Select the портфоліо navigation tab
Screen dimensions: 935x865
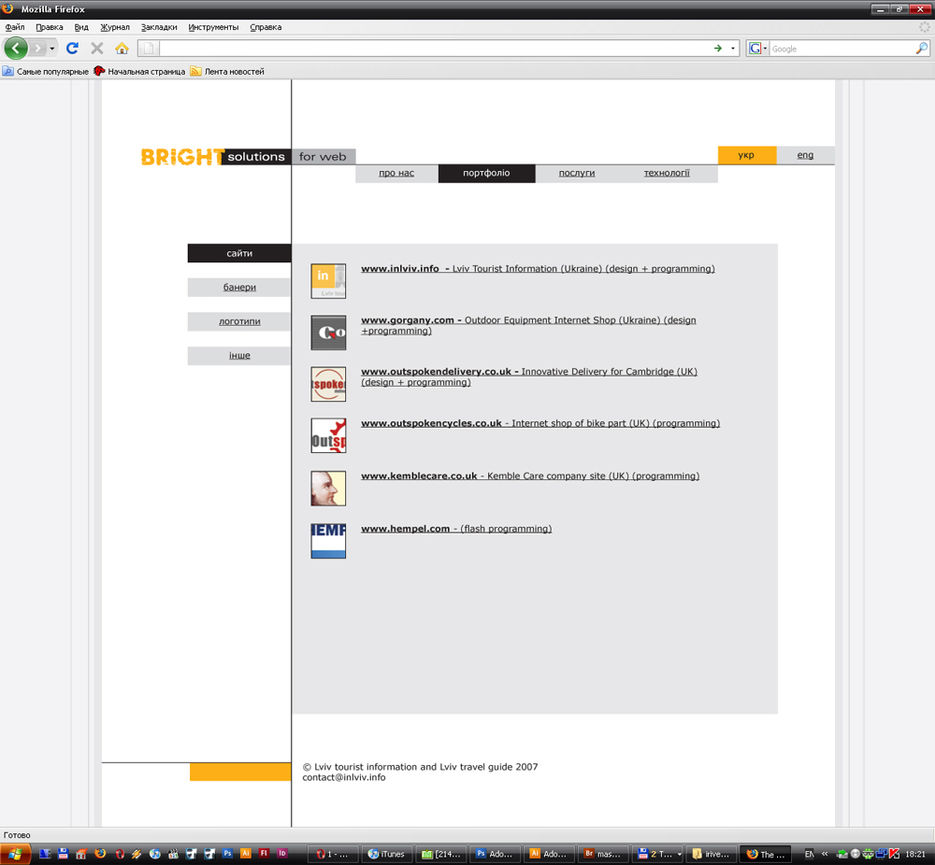(x=486, y=173)
